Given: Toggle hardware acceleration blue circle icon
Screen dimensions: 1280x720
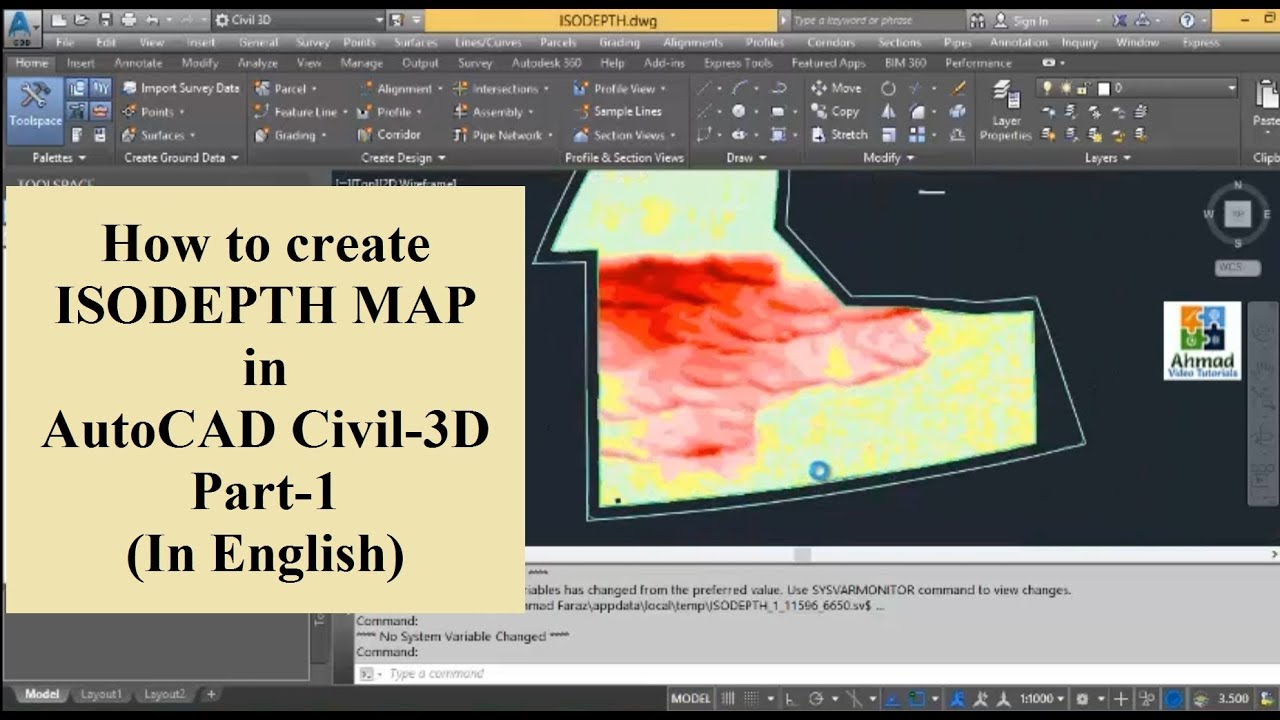Looking at the screenshot, I should tap(1173, 698).
